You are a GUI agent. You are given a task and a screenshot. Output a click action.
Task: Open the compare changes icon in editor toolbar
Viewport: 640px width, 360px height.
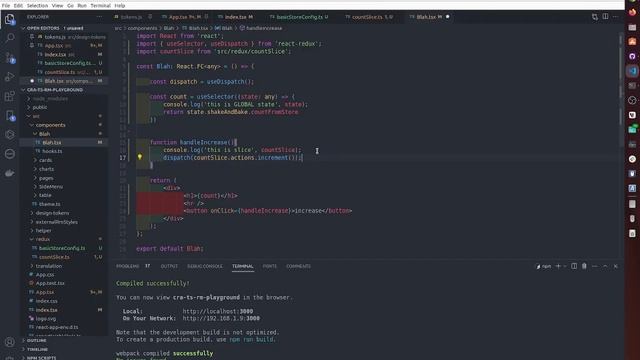595,17
